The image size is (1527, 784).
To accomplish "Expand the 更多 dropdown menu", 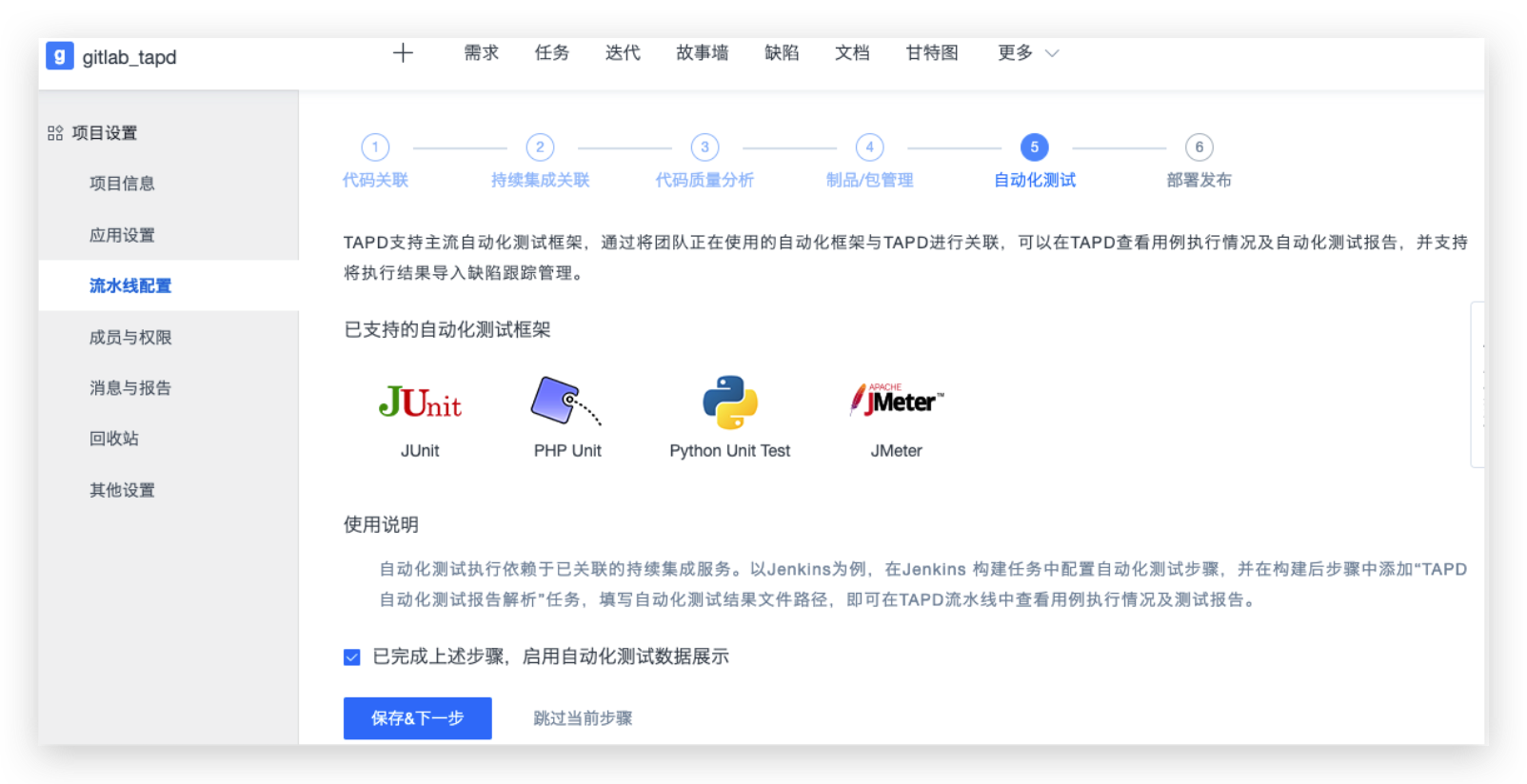I will (1028, 53).
